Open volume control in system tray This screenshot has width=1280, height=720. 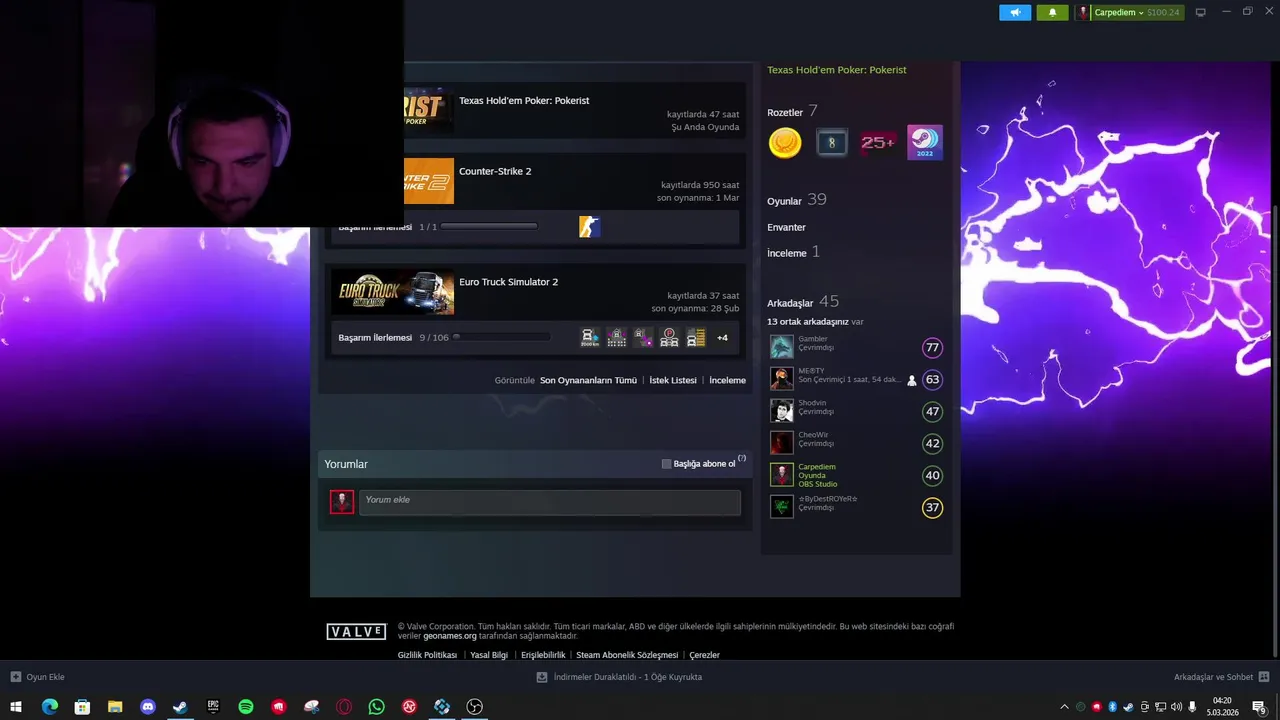click(x=1176, y=707)
